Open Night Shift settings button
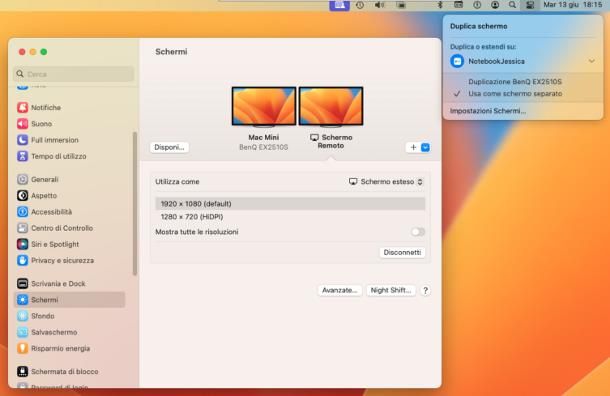This screenshot has width=610, height=396. (391, 290)
